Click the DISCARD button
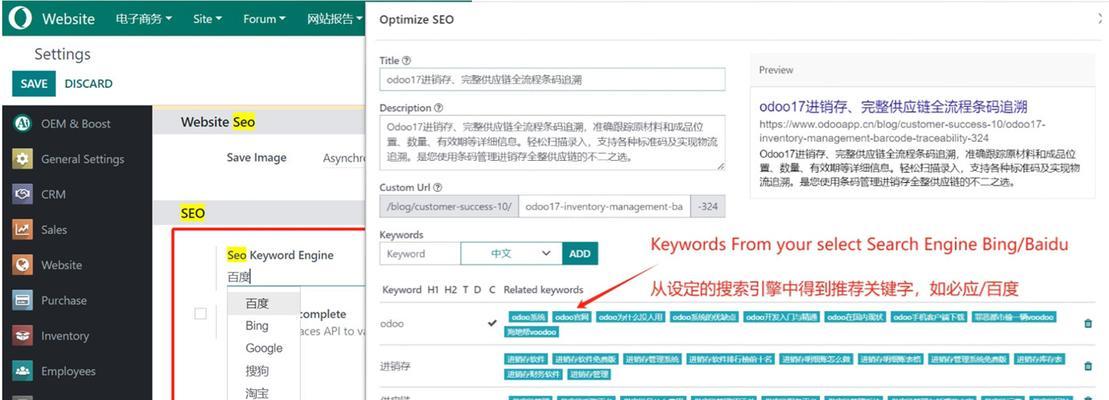 (x=88, y=83)
